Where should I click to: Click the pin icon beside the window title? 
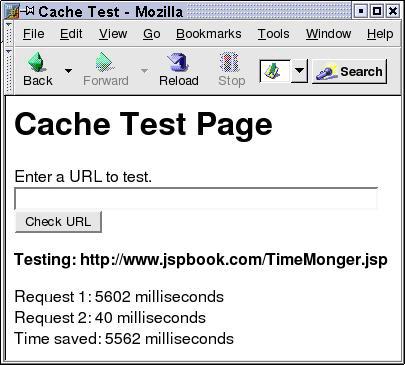(28, 11)
